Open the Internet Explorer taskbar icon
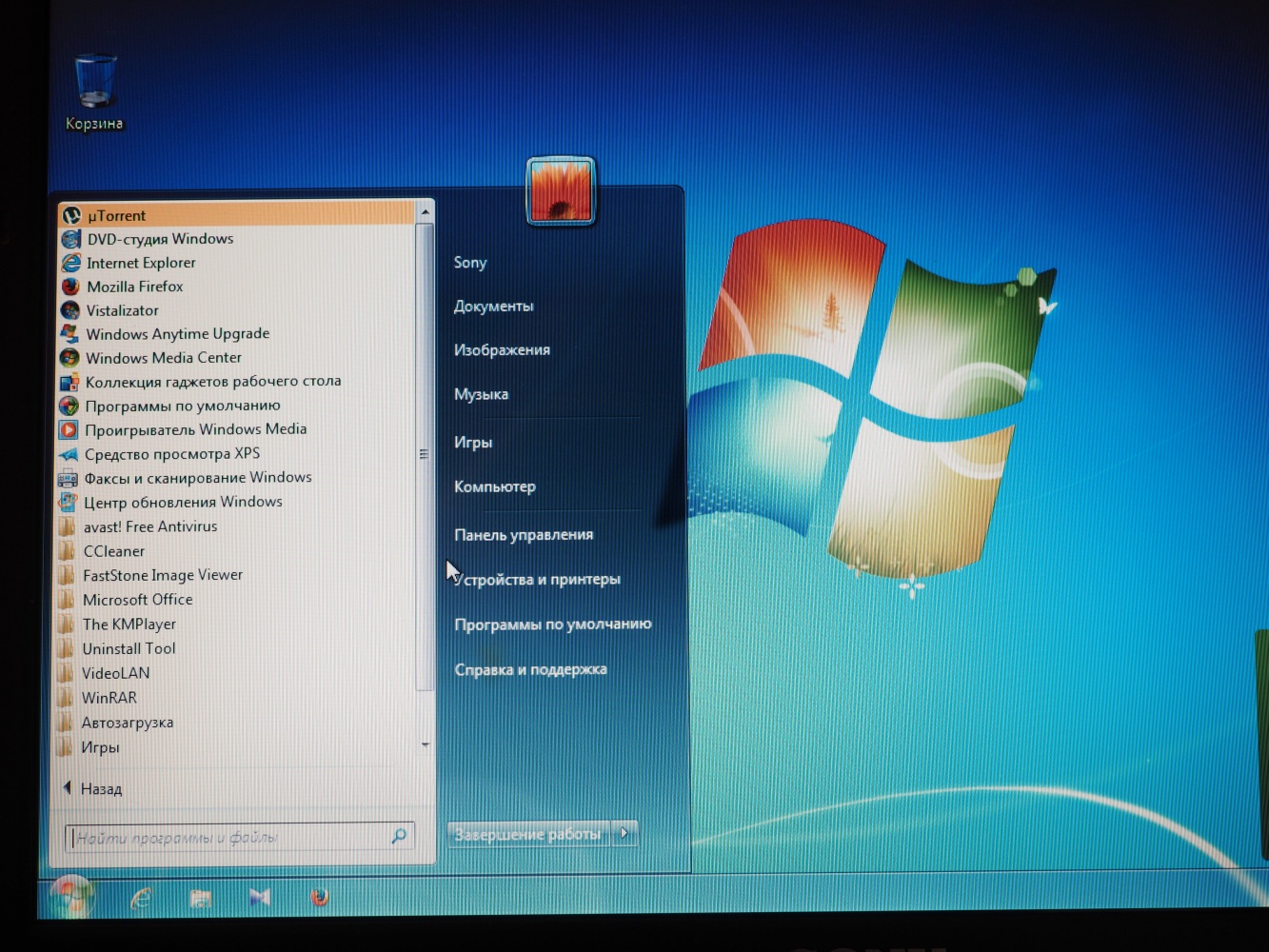 point(142,897)
